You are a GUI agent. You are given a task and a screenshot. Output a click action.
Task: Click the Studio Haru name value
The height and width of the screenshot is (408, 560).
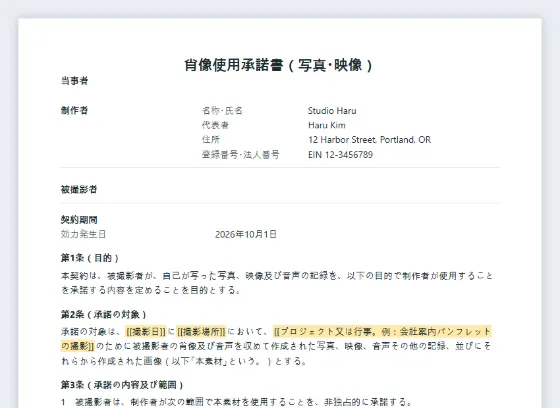tap(332, 110)
